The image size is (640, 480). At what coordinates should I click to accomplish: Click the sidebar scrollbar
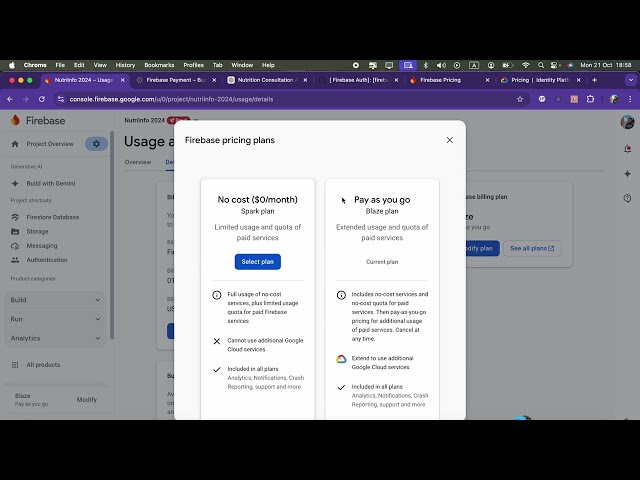point(112,235)
